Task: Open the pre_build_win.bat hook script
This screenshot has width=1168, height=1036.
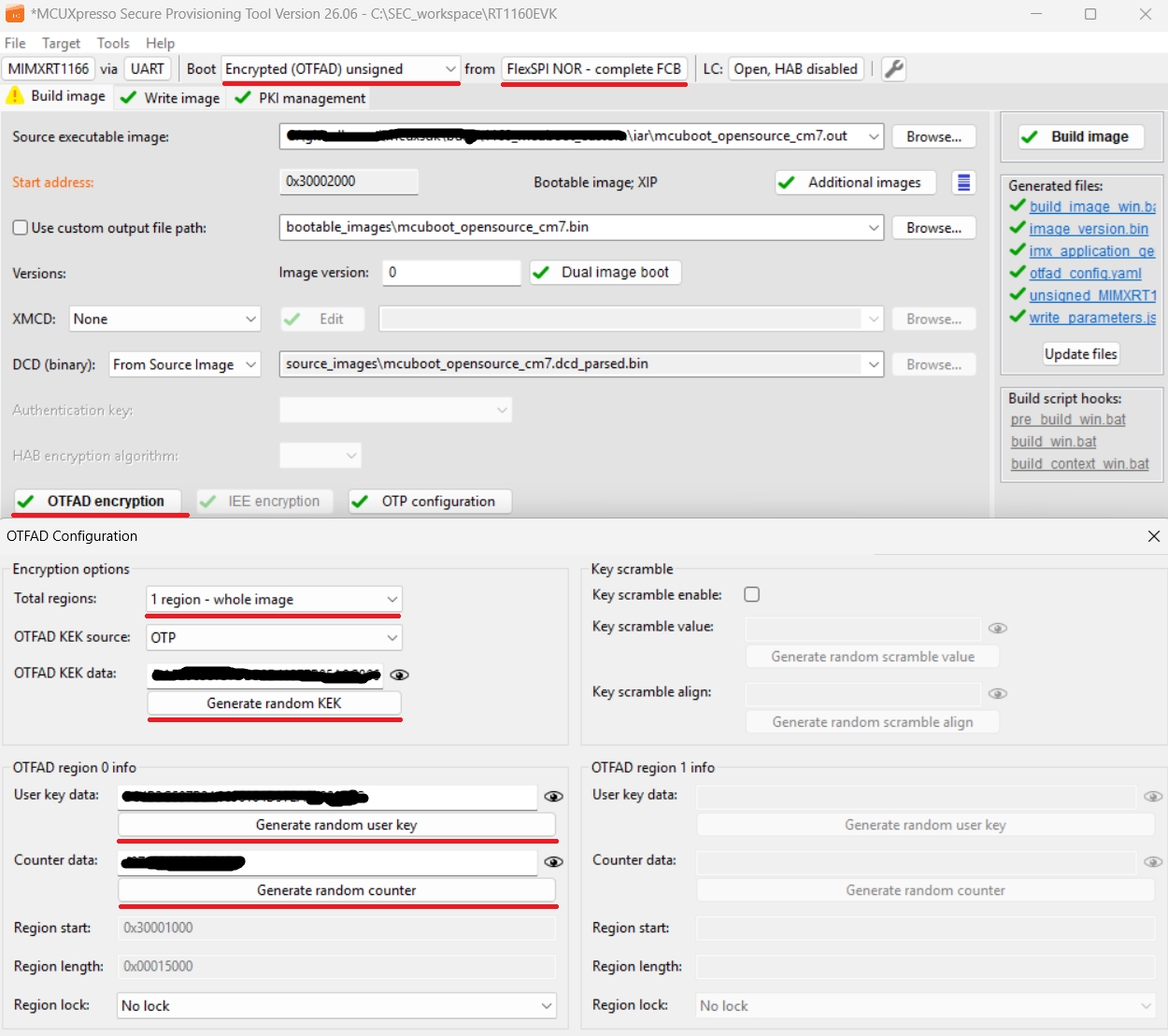Action: tap(1068, 419)
